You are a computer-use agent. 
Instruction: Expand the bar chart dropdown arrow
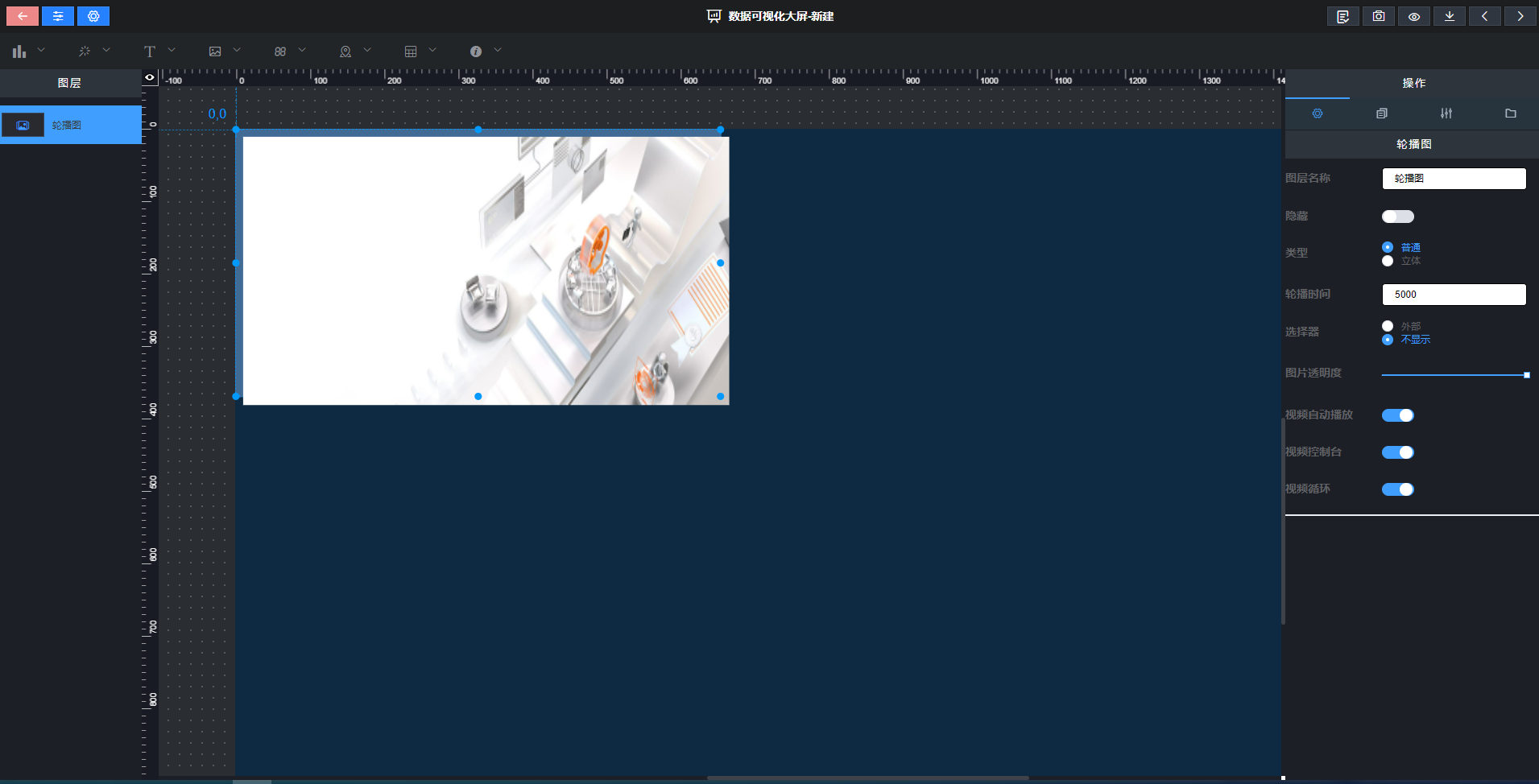pyautogui.click(x=41, y=50)
